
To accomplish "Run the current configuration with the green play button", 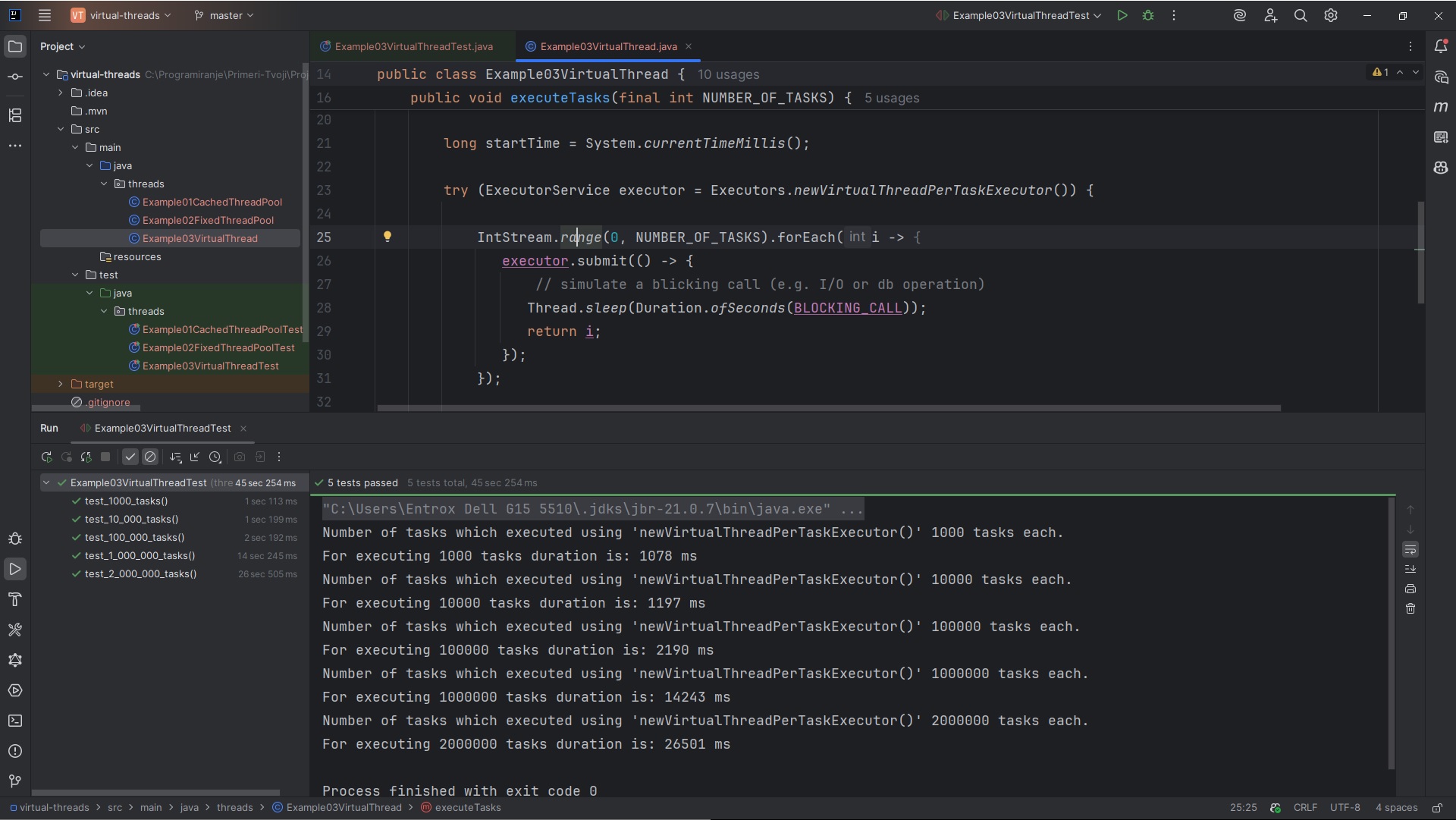I will [1123, 15].
